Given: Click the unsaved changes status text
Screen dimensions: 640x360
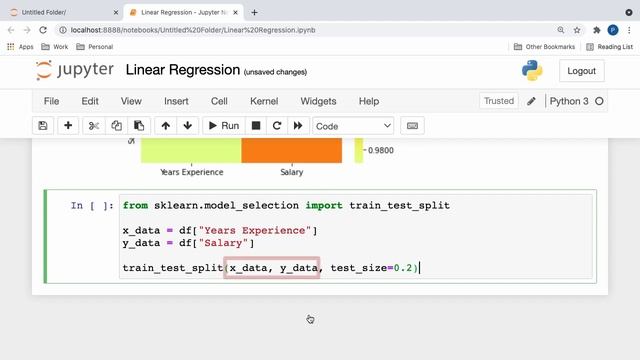Looking at the screenshot, I should point(275,72).
